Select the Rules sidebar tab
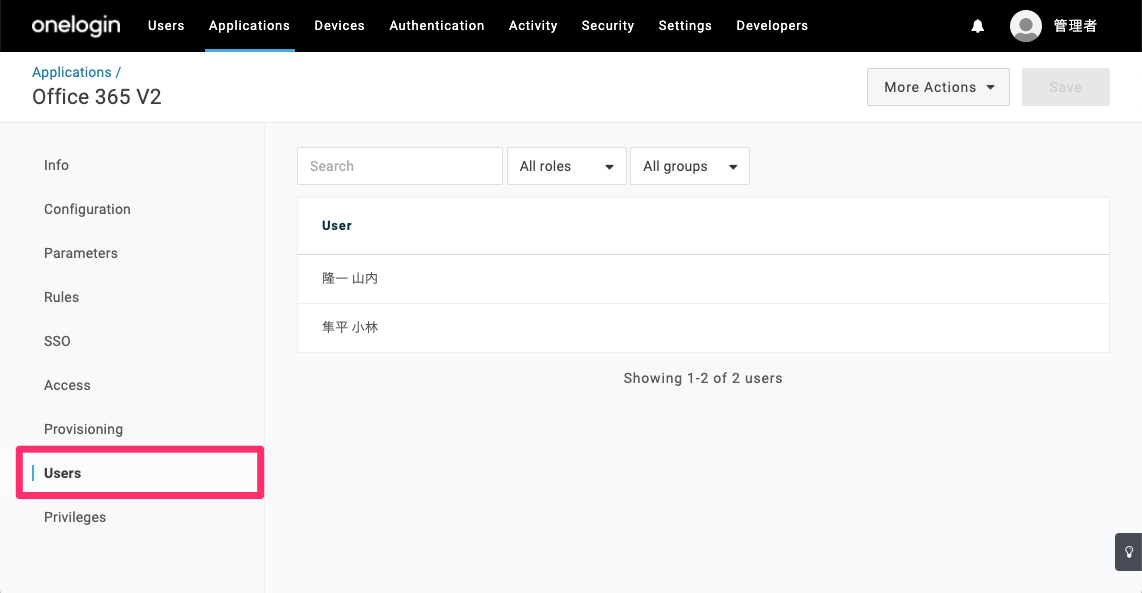 [x=61, y=297]
